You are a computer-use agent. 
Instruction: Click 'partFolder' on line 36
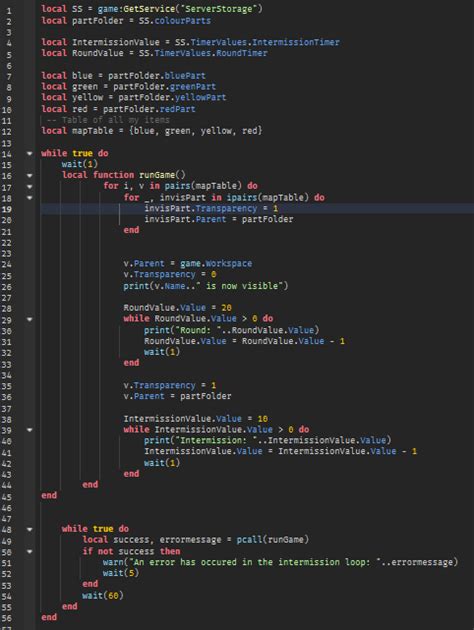[206, 396]
